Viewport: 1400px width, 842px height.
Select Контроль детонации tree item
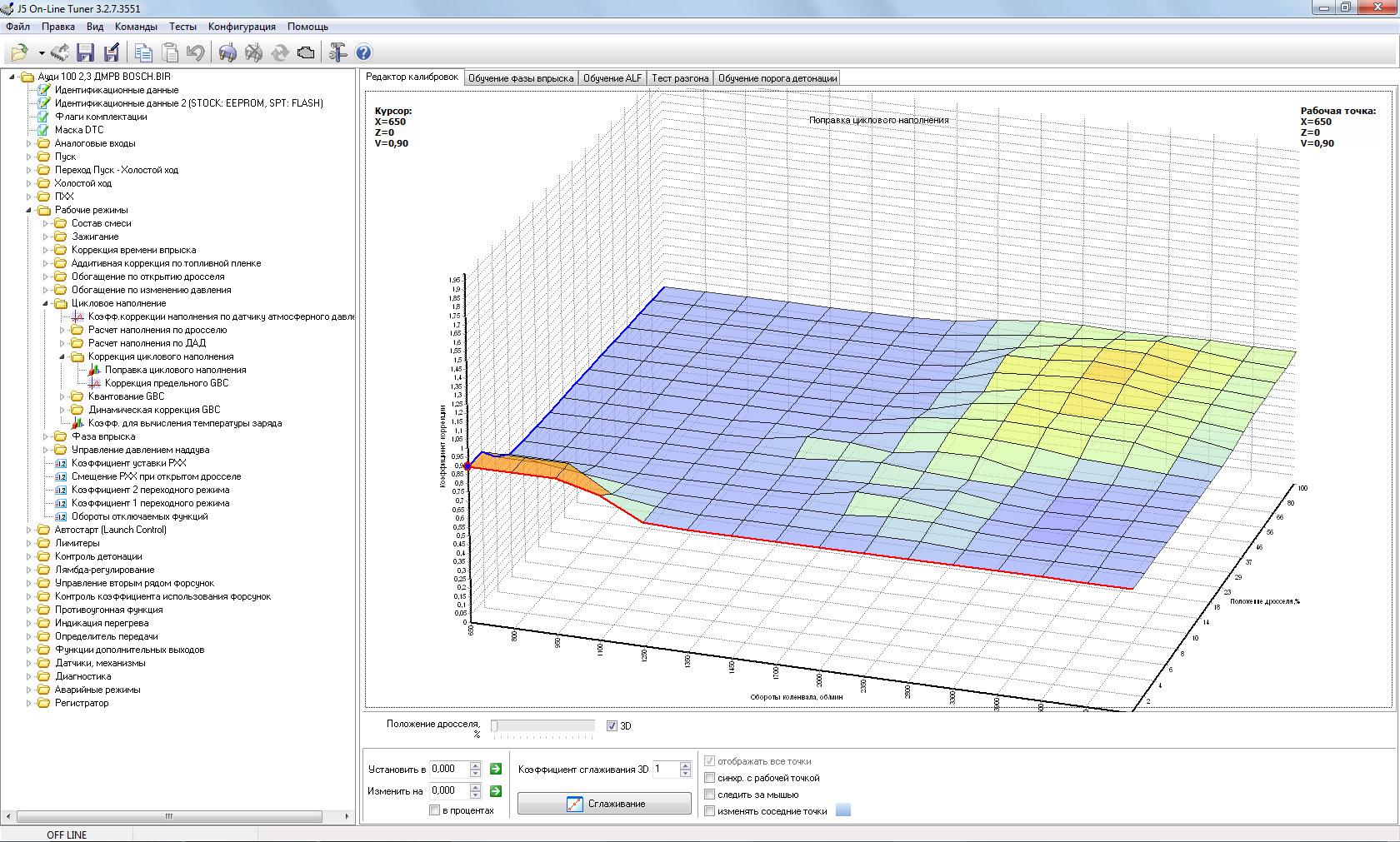tap(98, 556)
